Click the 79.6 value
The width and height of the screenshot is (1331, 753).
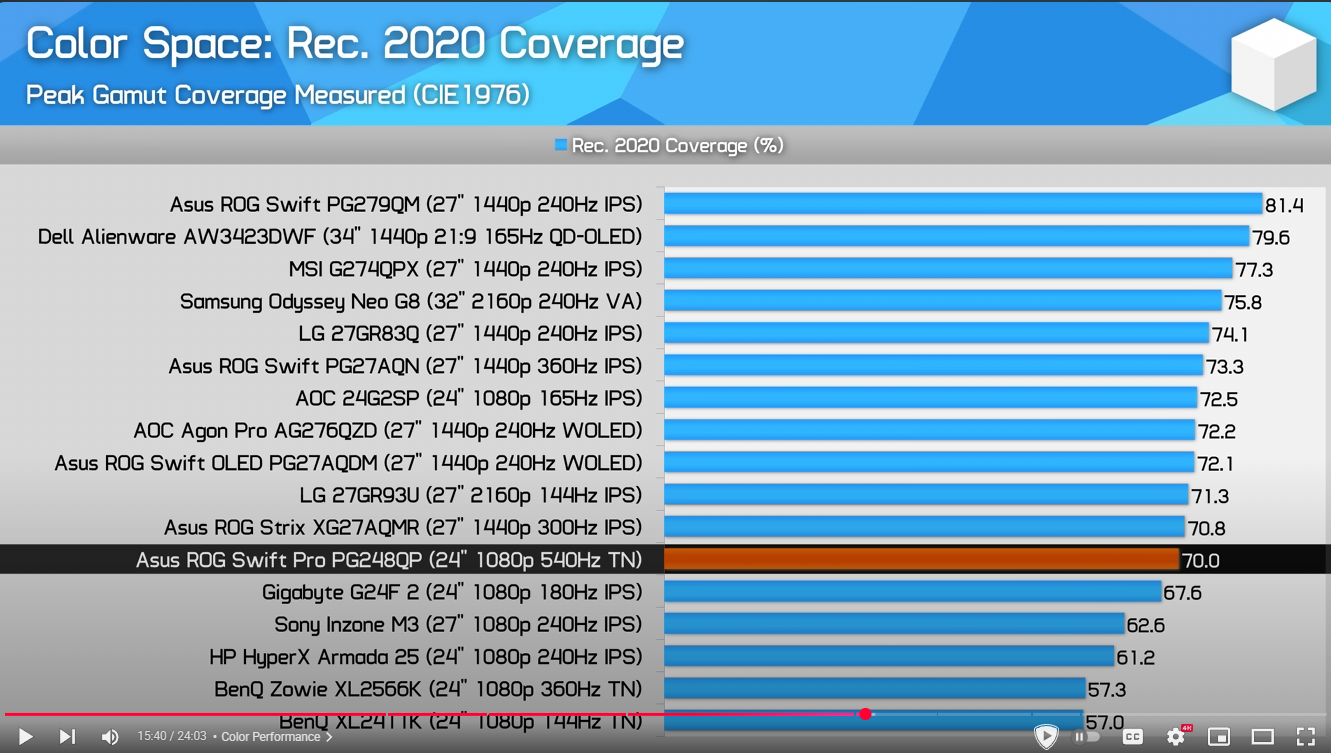point(1271,238)
